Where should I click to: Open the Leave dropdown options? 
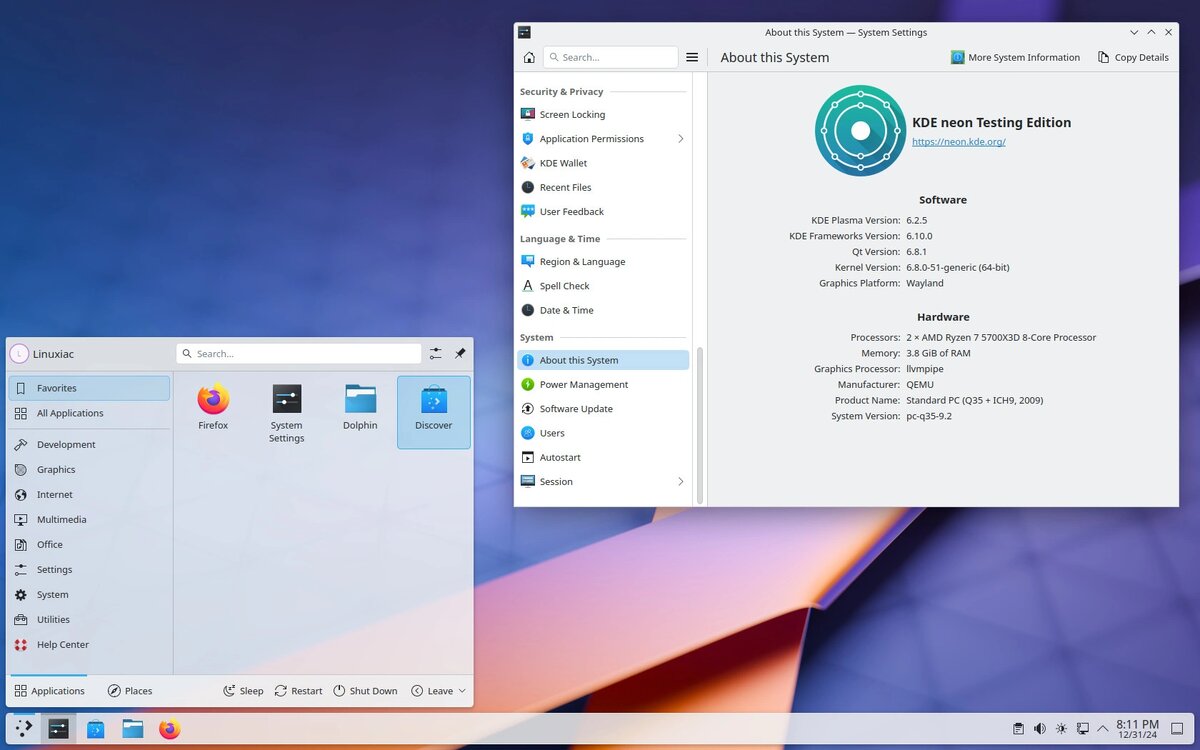click(x=462, y=690)
